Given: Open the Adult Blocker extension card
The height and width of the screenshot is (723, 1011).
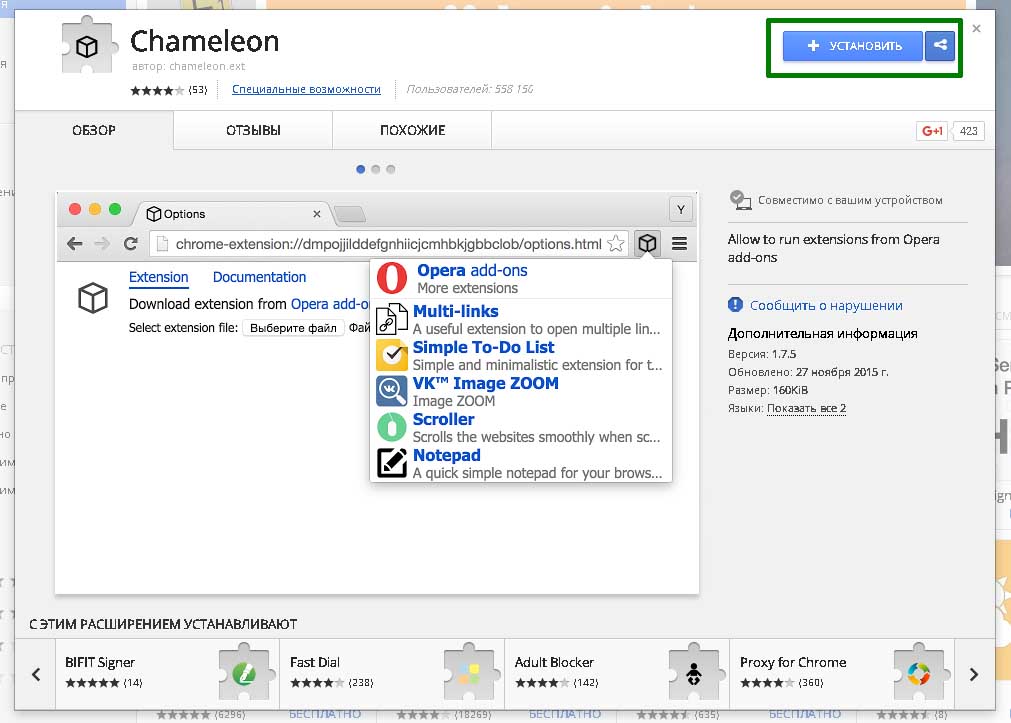Looking at the screenshot, I should [x=617, y=674].
